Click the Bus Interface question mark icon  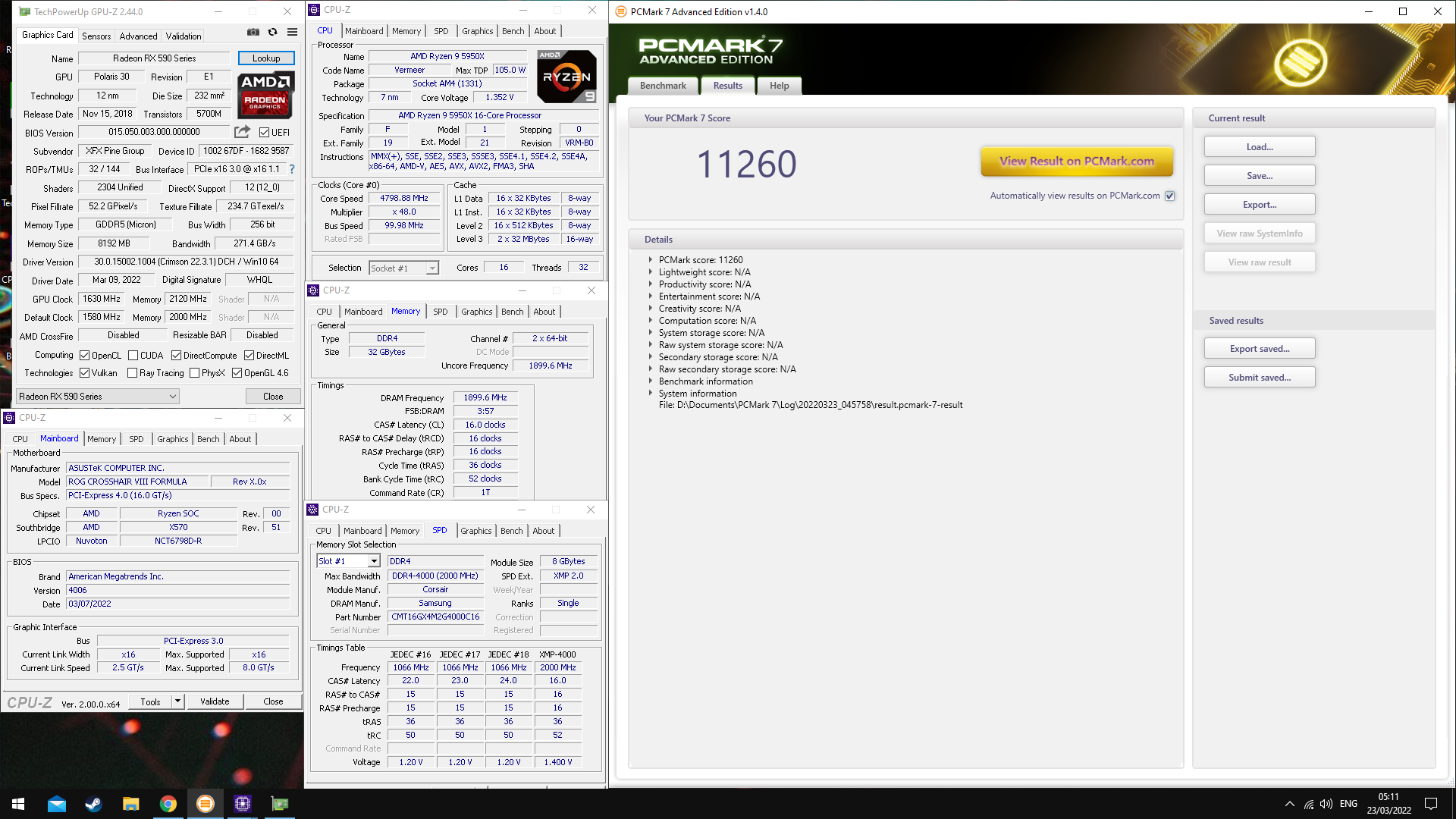click(x=292, y=169)
